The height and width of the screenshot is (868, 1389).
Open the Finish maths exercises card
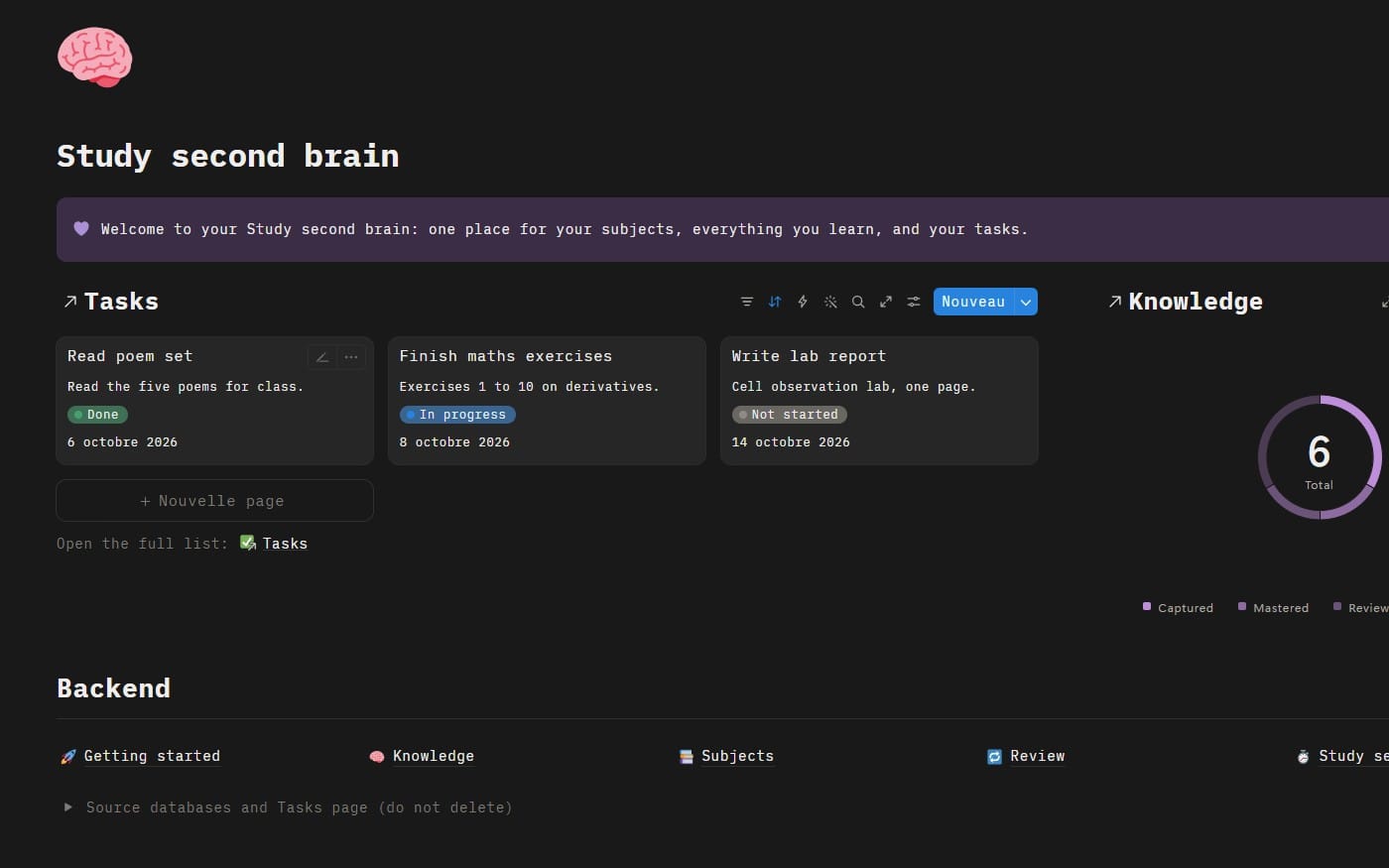547,401
